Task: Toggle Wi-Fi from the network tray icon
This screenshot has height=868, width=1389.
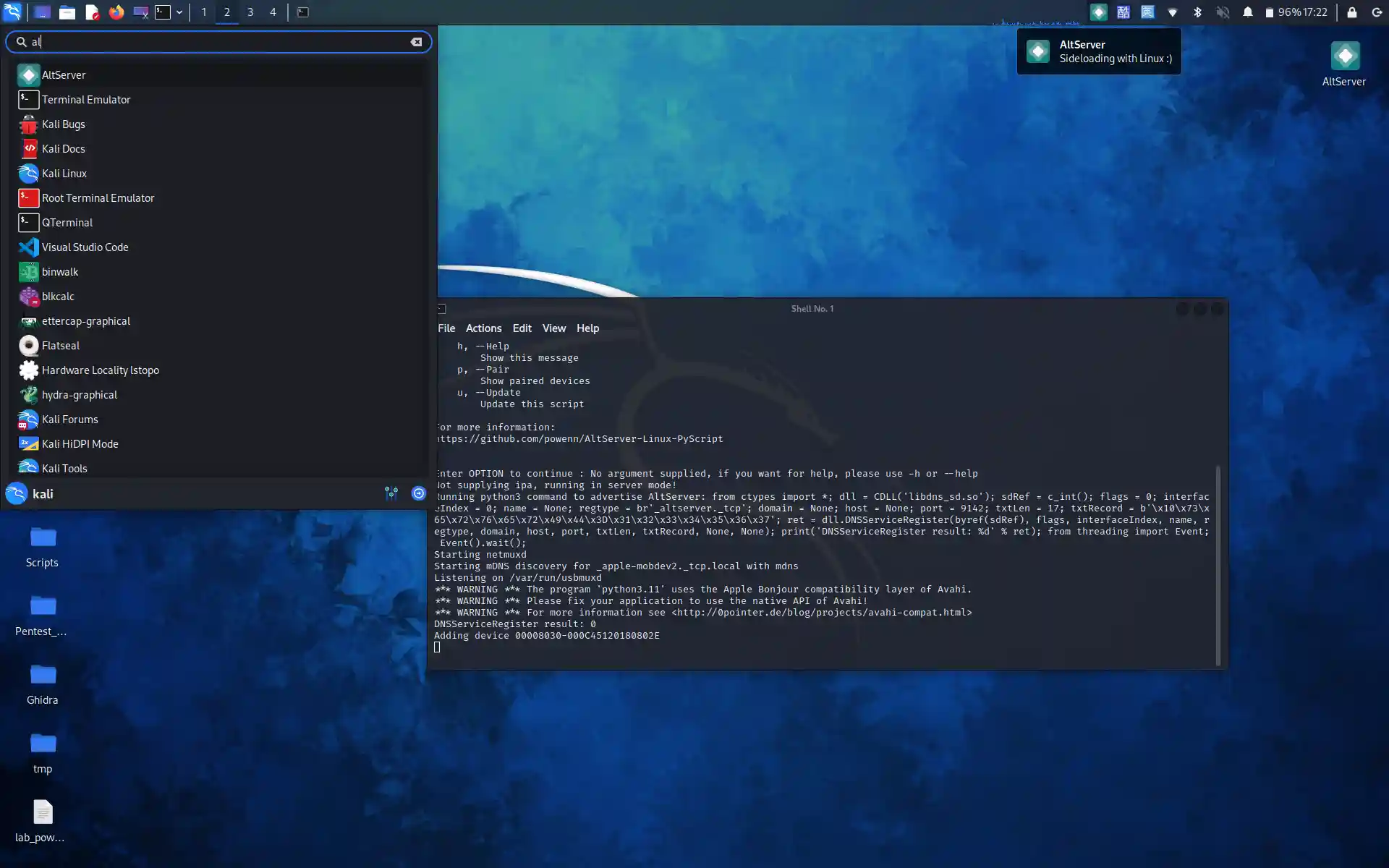Action: pyautogui.click(x=1173, y=12)
